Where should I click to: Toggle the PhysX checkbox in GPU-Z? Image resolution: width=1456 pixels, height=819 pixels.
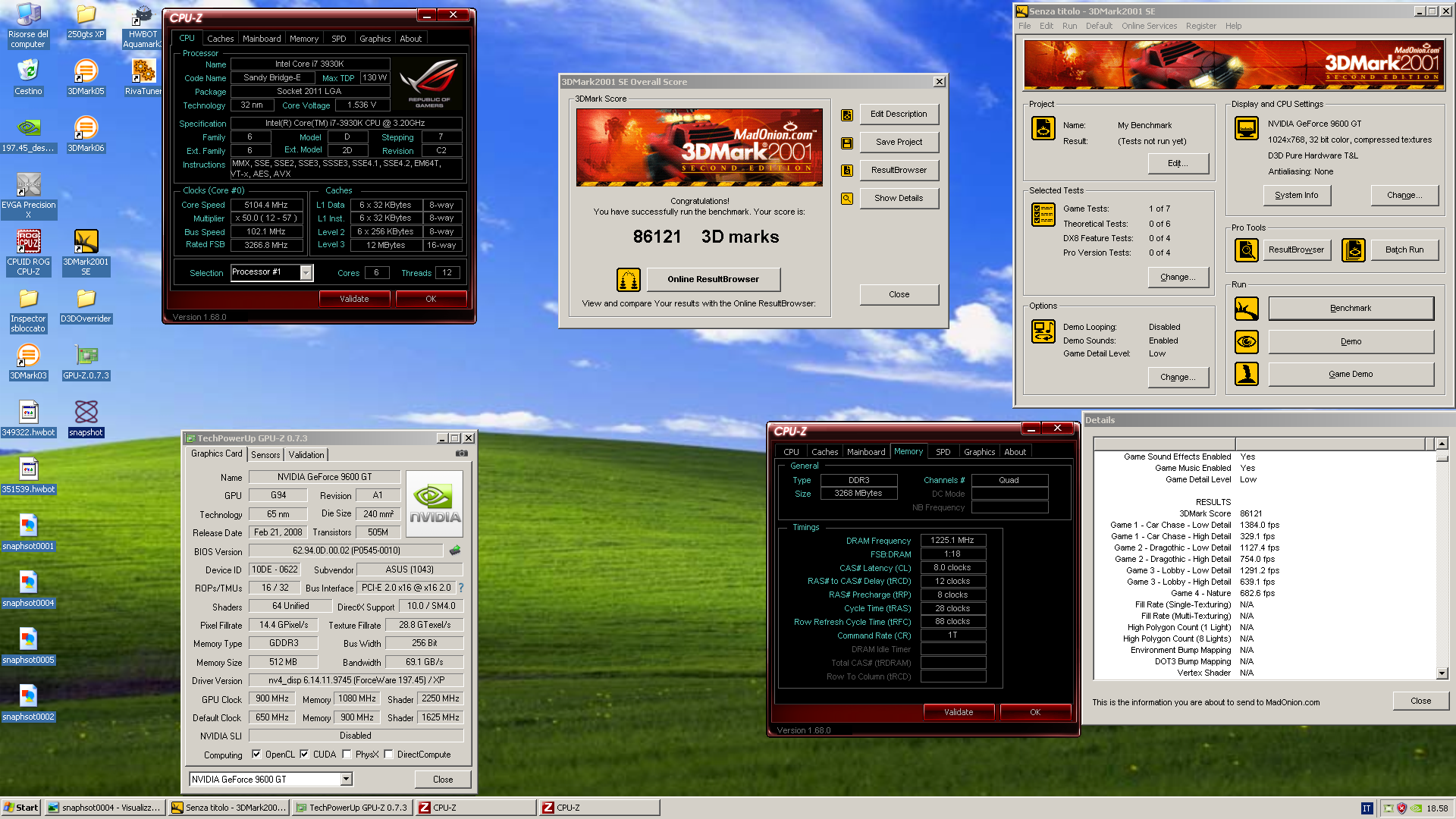point(347,755)
